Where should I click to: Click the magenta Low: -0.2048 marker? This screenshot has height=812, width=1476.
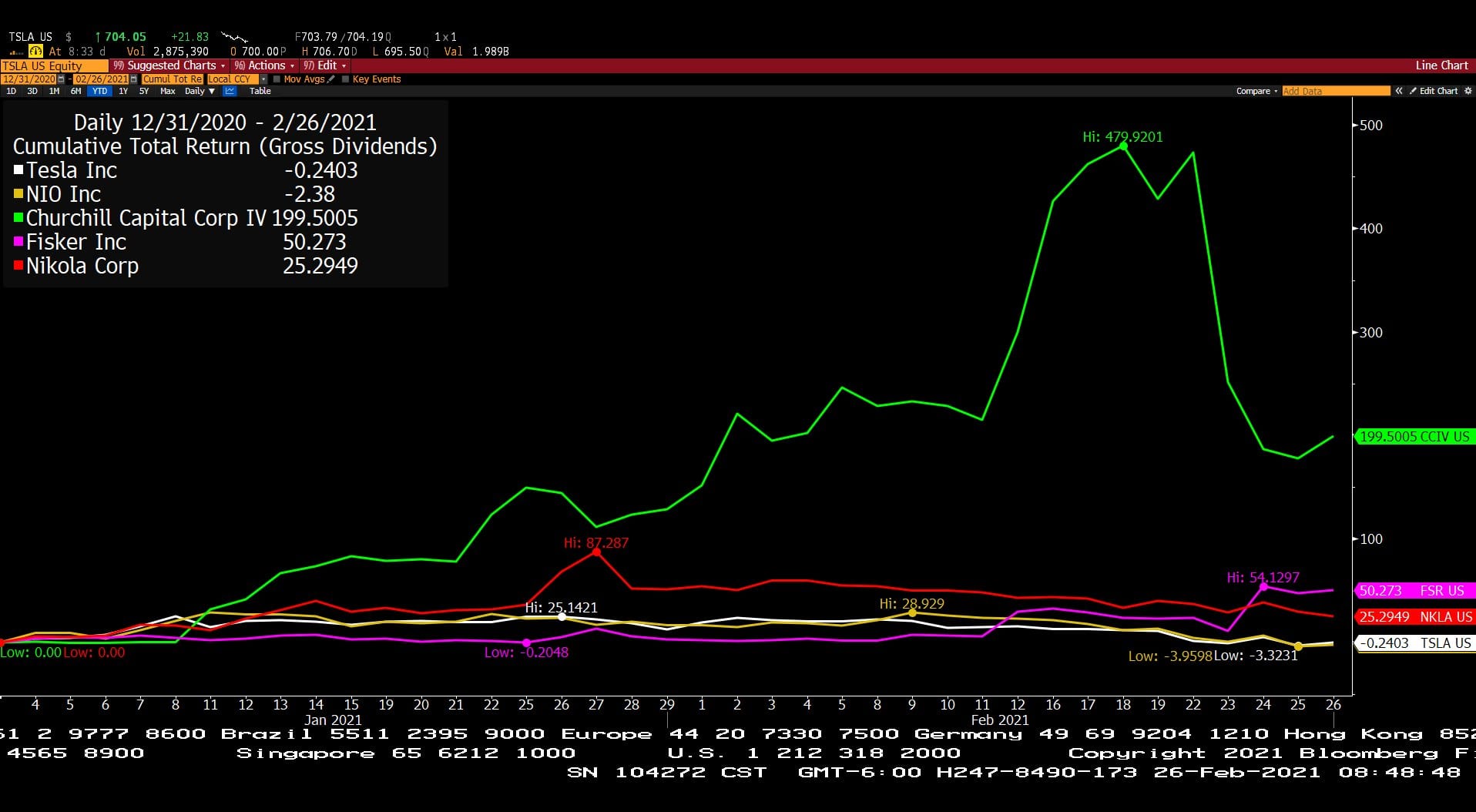(x=526, y=643)
